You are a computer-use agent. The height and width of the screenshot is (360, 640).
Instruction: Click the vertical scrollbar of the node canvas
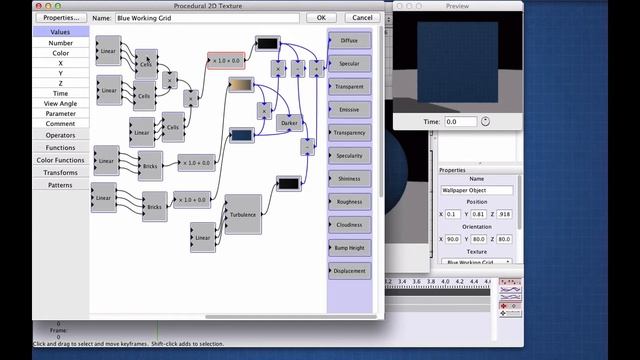tap(381, 112)
